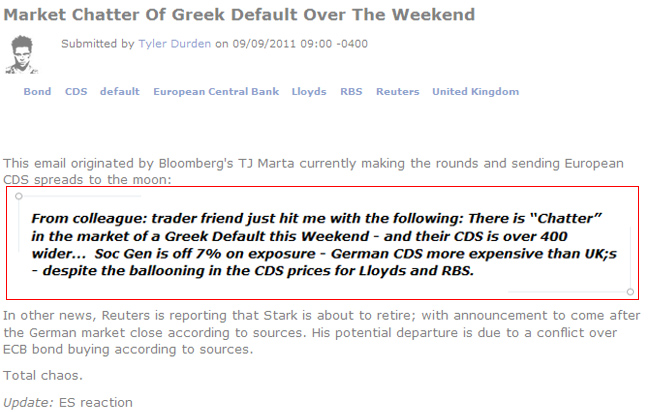This screenshot has height=412, width=648.
Task: Click the quote box top-left corner circle
Action: point(19,196)
